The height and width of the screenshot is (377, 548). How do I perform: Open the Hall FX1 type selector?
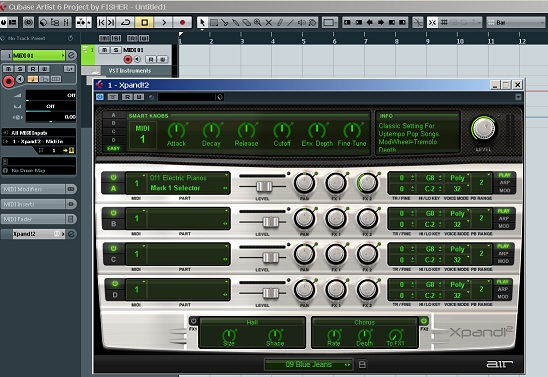pyautogui.click(x=252, y=322)
